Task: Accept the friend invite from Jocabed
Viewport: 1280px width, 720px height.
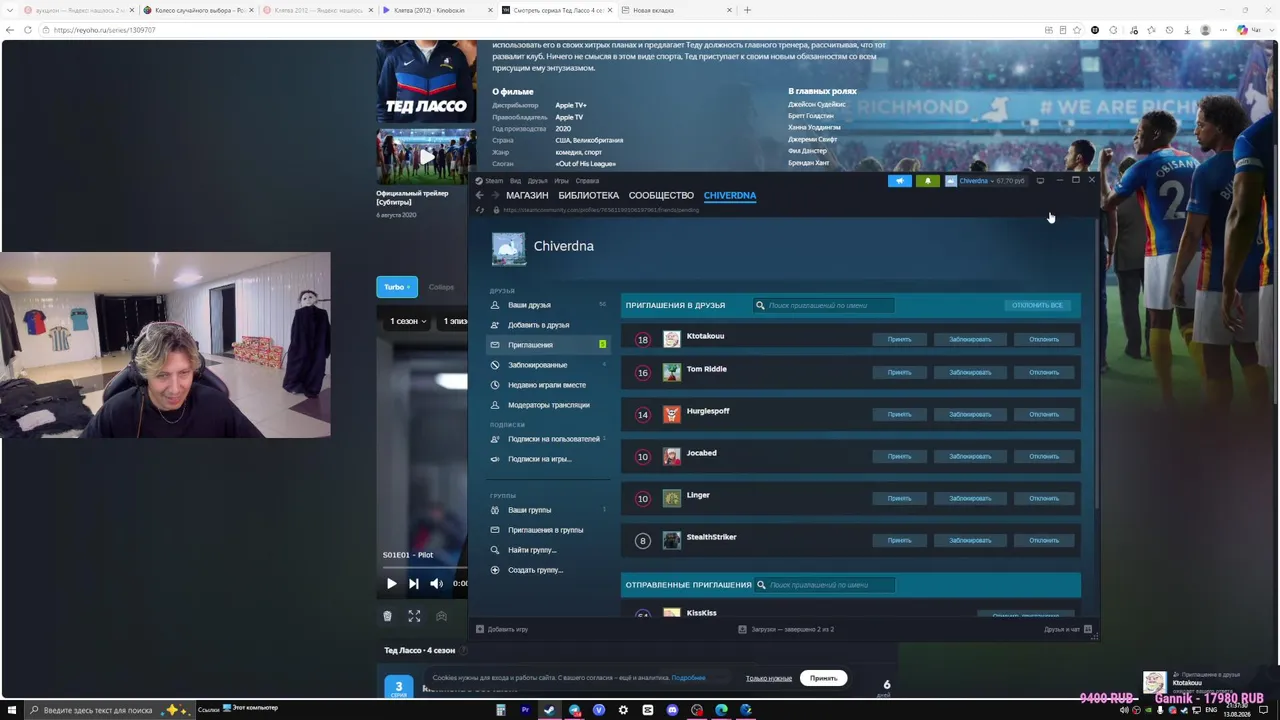Action: coord(899,457)
